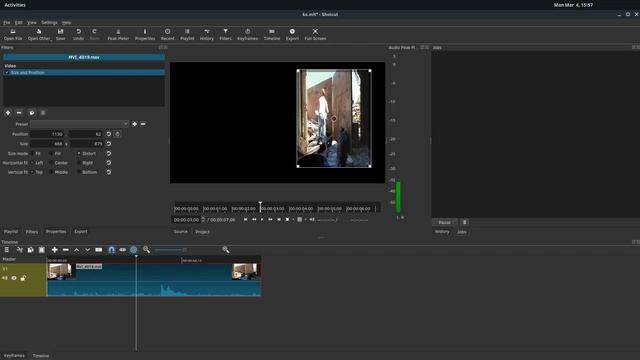This screenshot has height=360, width=640.
Task: Open the Properties panel from toolbar
Action: (145, 34)
